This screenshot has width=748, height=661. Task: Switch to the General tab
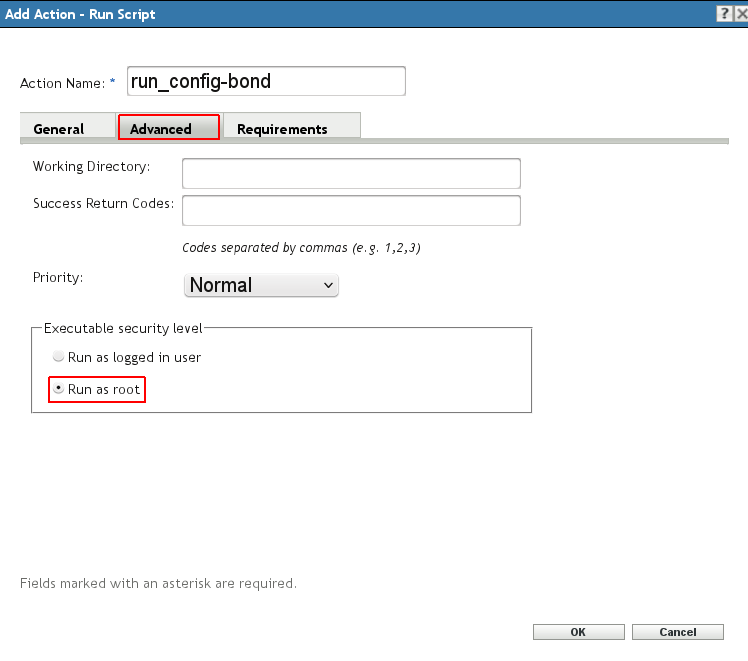click(x=59, y=129)
